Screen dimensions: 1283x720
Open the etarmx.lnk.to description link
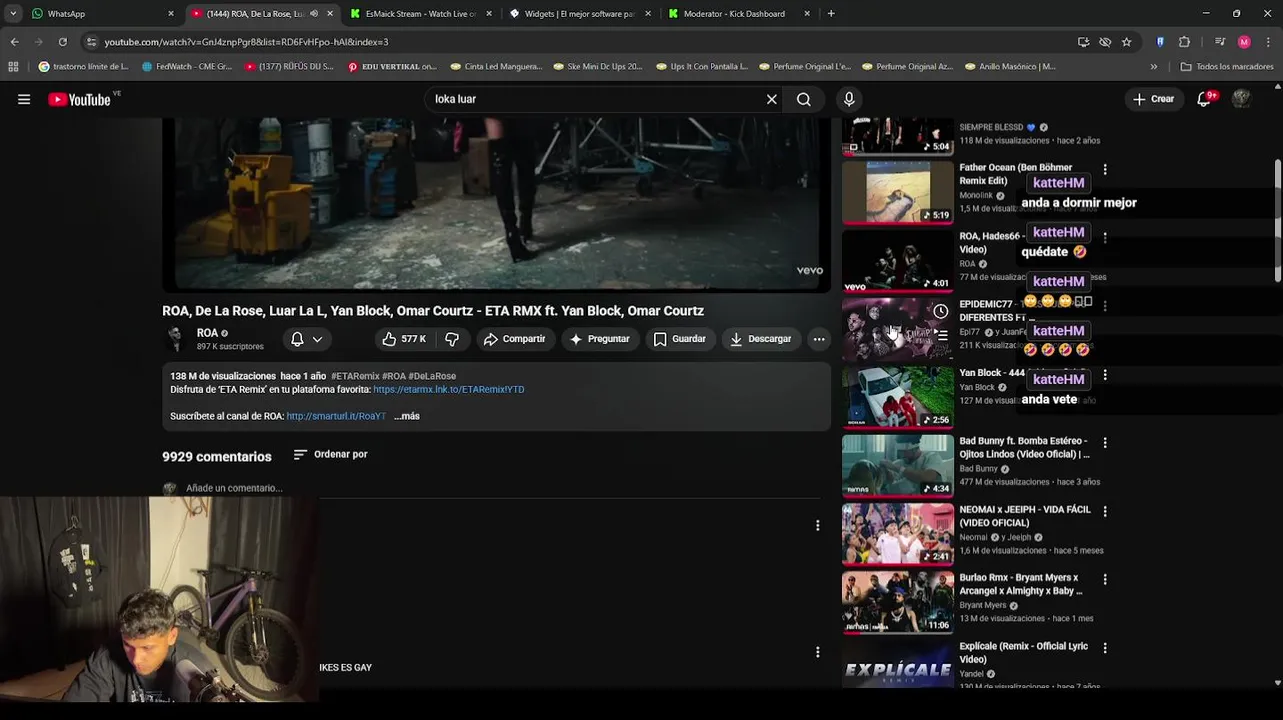449,390
